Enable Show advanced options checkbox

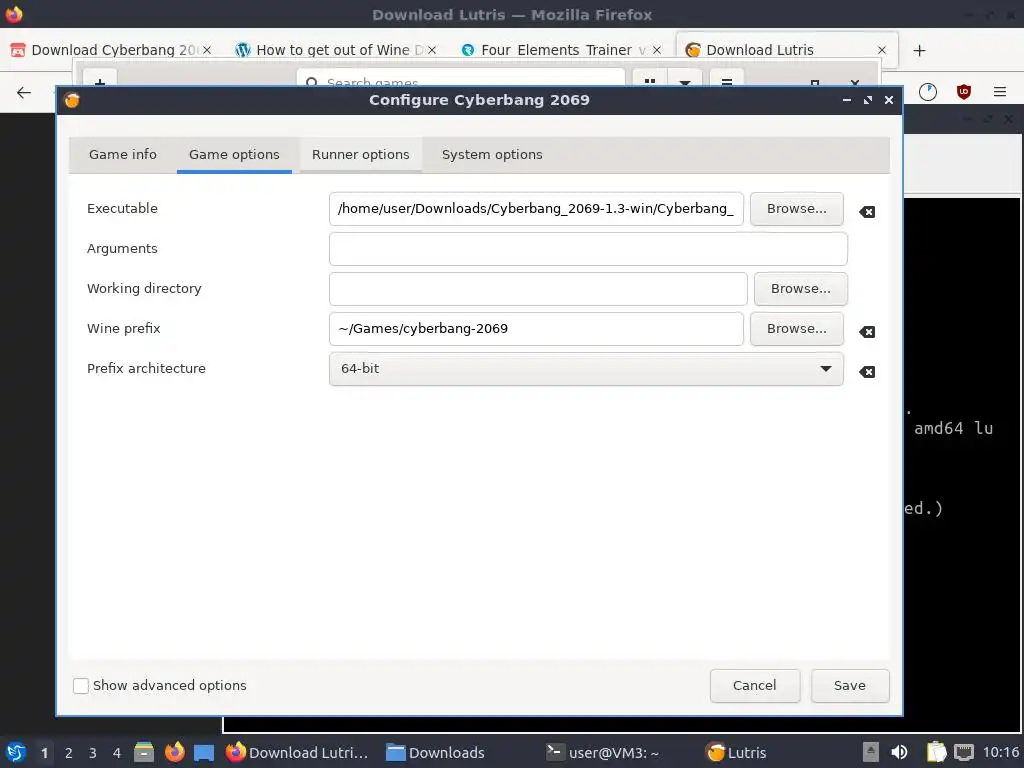tap(81, 686)
